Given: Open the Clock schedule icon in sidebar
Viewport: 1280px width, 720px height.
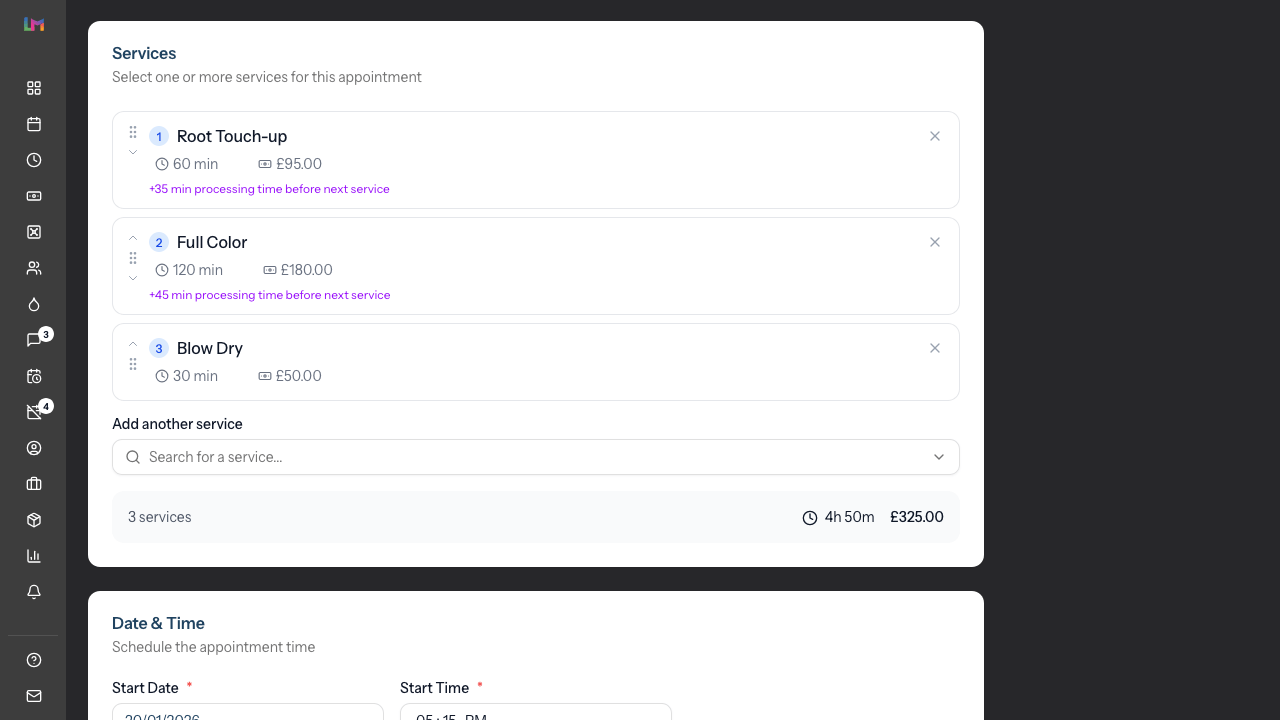Looking at the screenshot, I should [x=33, y=160].
